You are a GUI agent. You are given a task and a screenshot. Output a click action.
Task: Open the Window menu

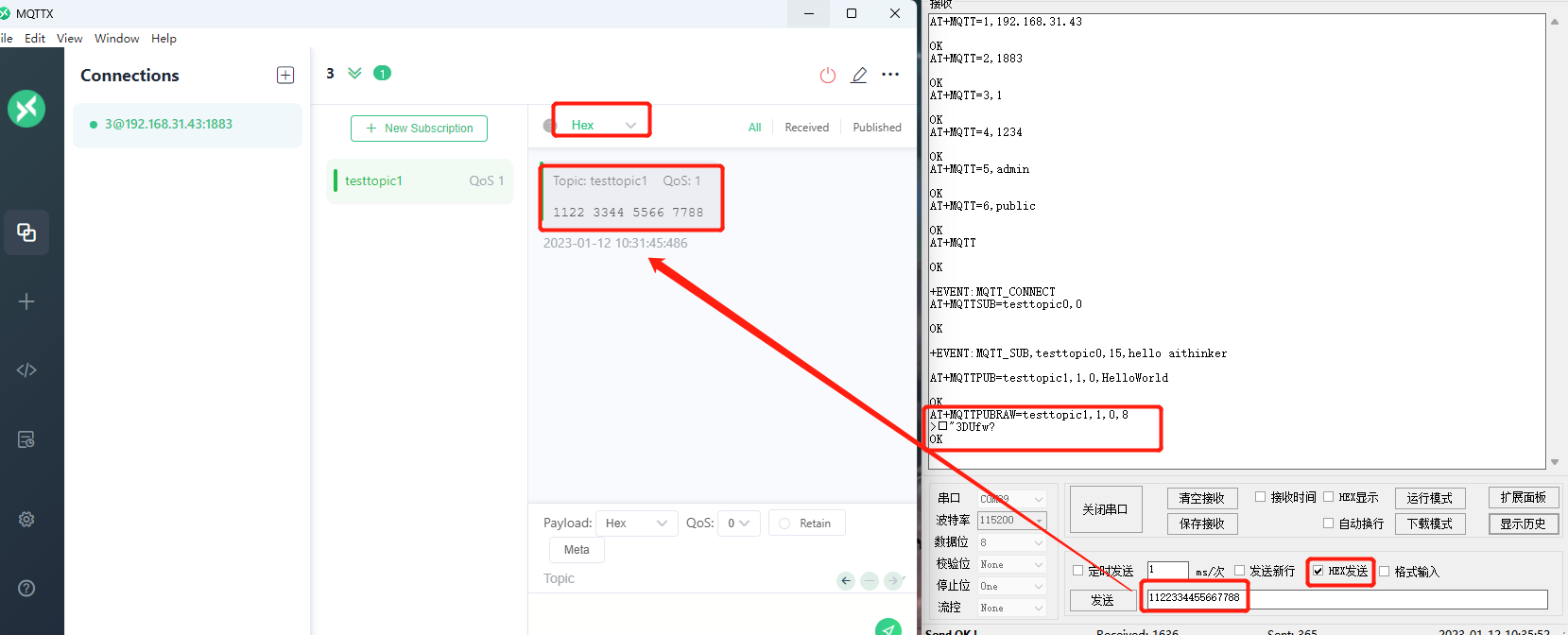click(x=116, y=39)
